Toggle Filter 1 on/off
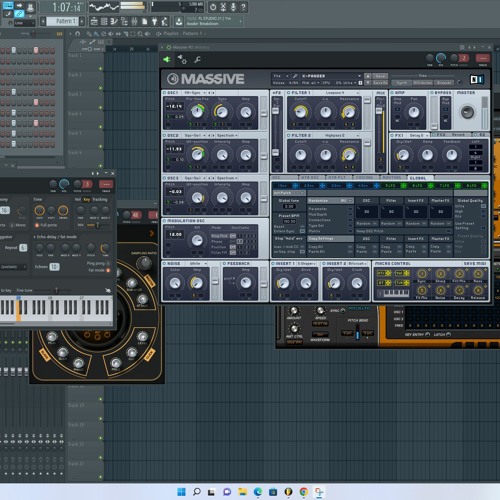This screenshot has height=500, width=500. pyautogui.click(x=289, y=93)
